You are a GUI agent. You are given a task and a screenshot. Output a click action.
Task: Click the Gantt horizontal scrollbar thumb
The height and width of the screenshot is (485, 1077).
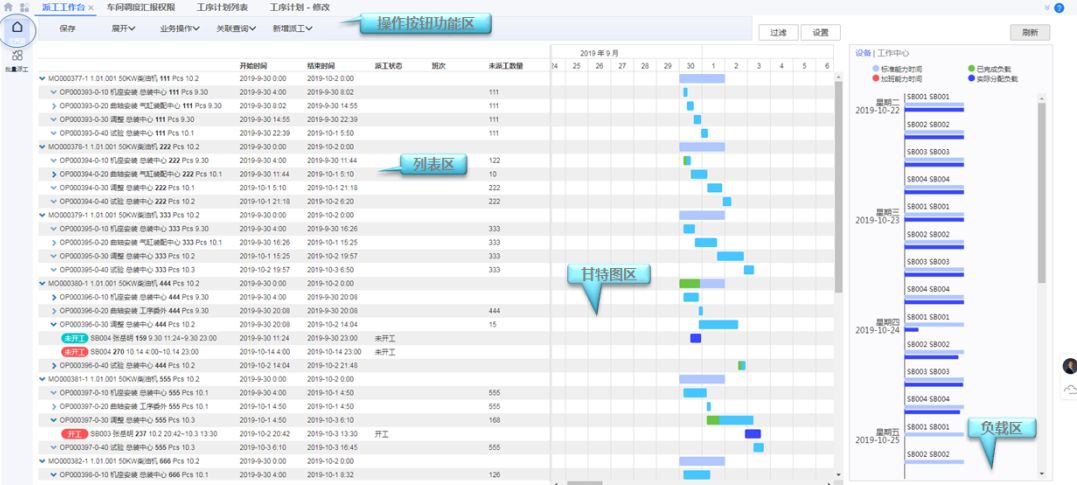click(584, 483)
